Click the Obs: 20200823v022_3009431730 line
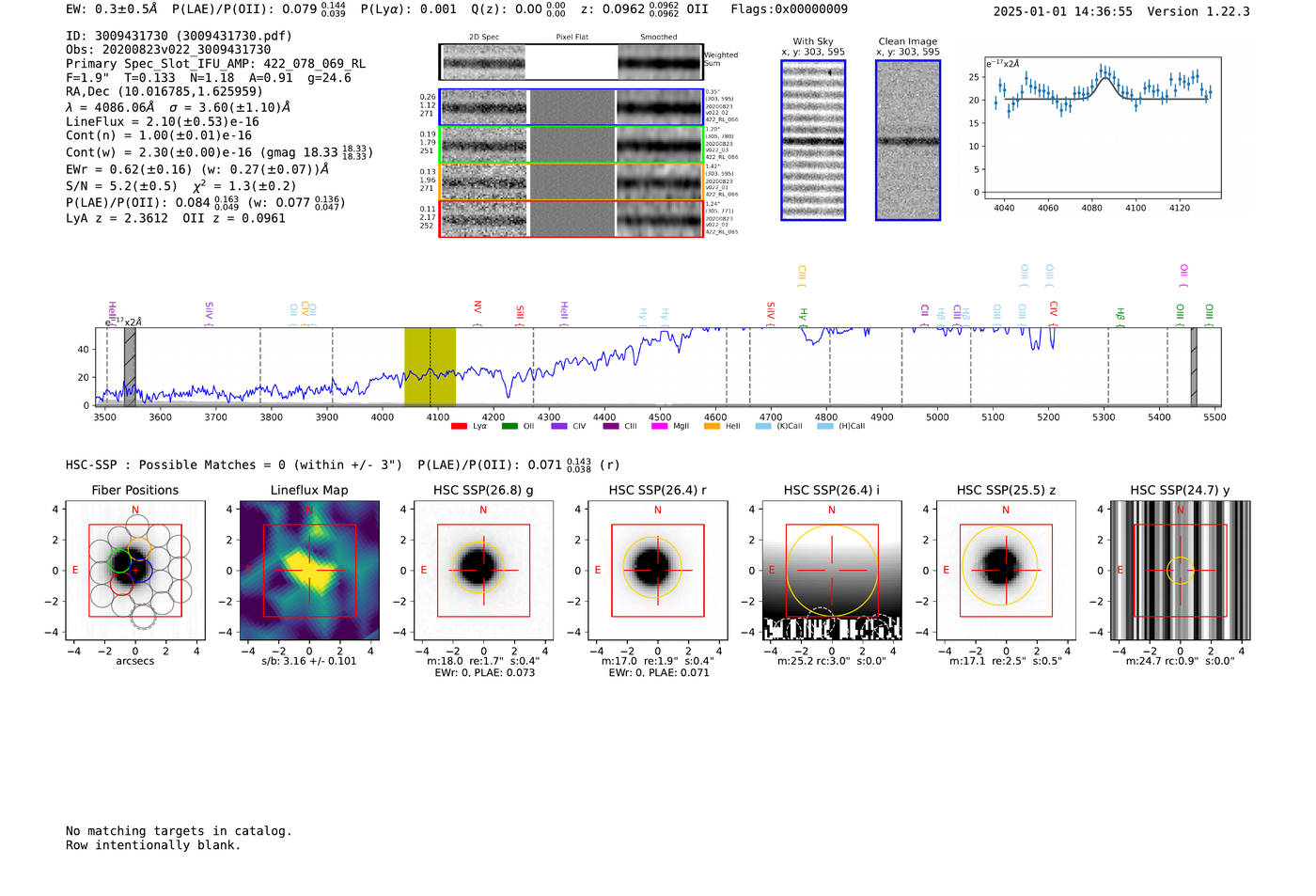 [168, 49]
